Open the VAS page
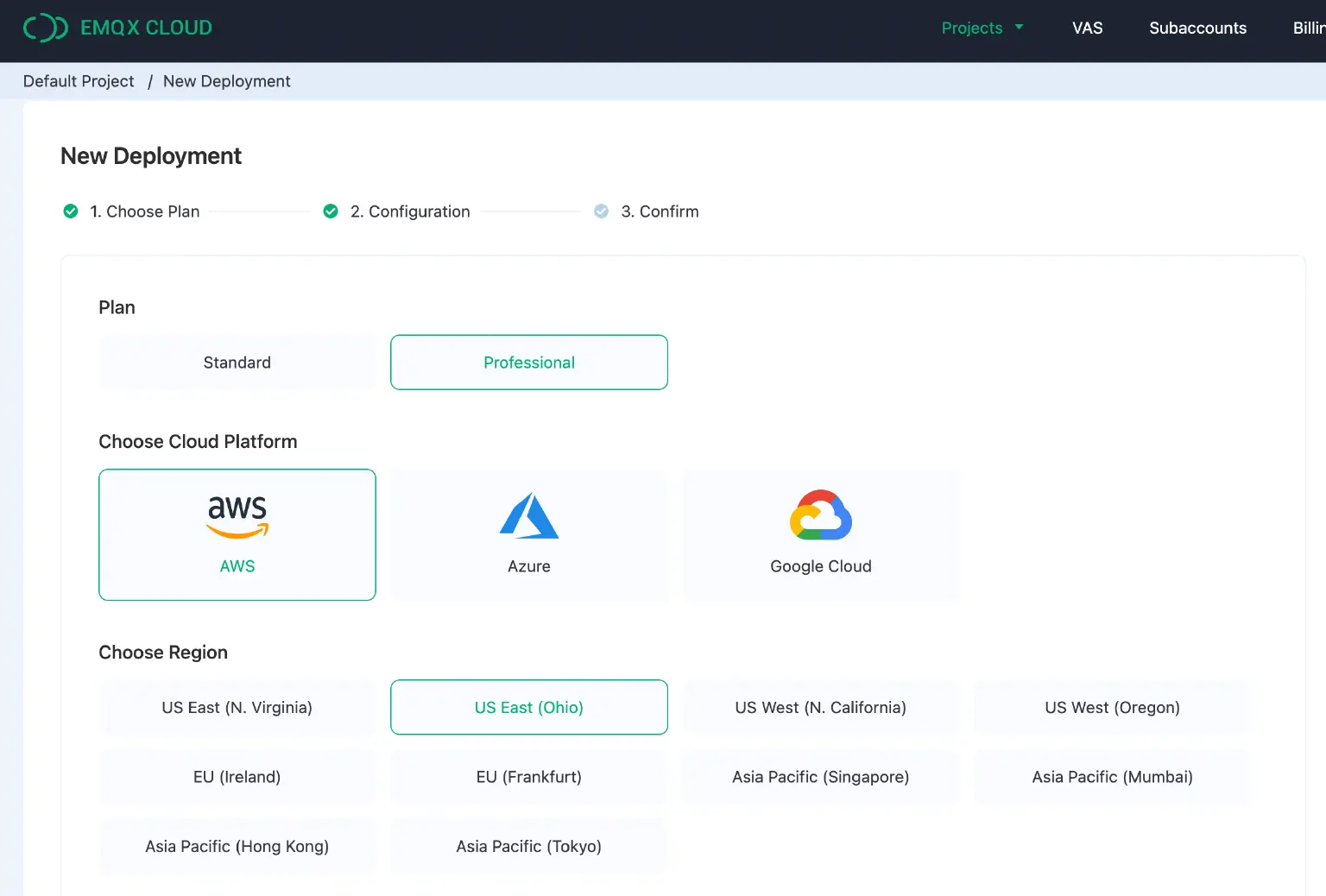The height and width of the screenshot is (896, 1326). point(1087,28)
